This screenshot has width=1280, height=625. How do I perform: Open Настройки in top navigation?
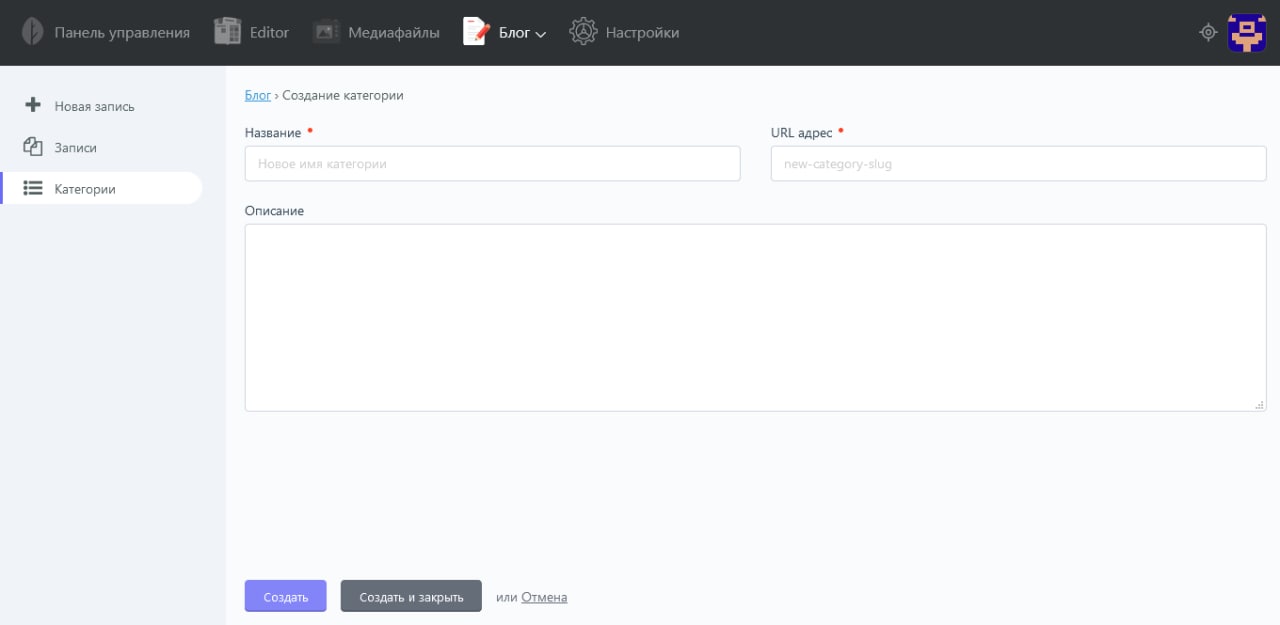click(x=642, y=33)
